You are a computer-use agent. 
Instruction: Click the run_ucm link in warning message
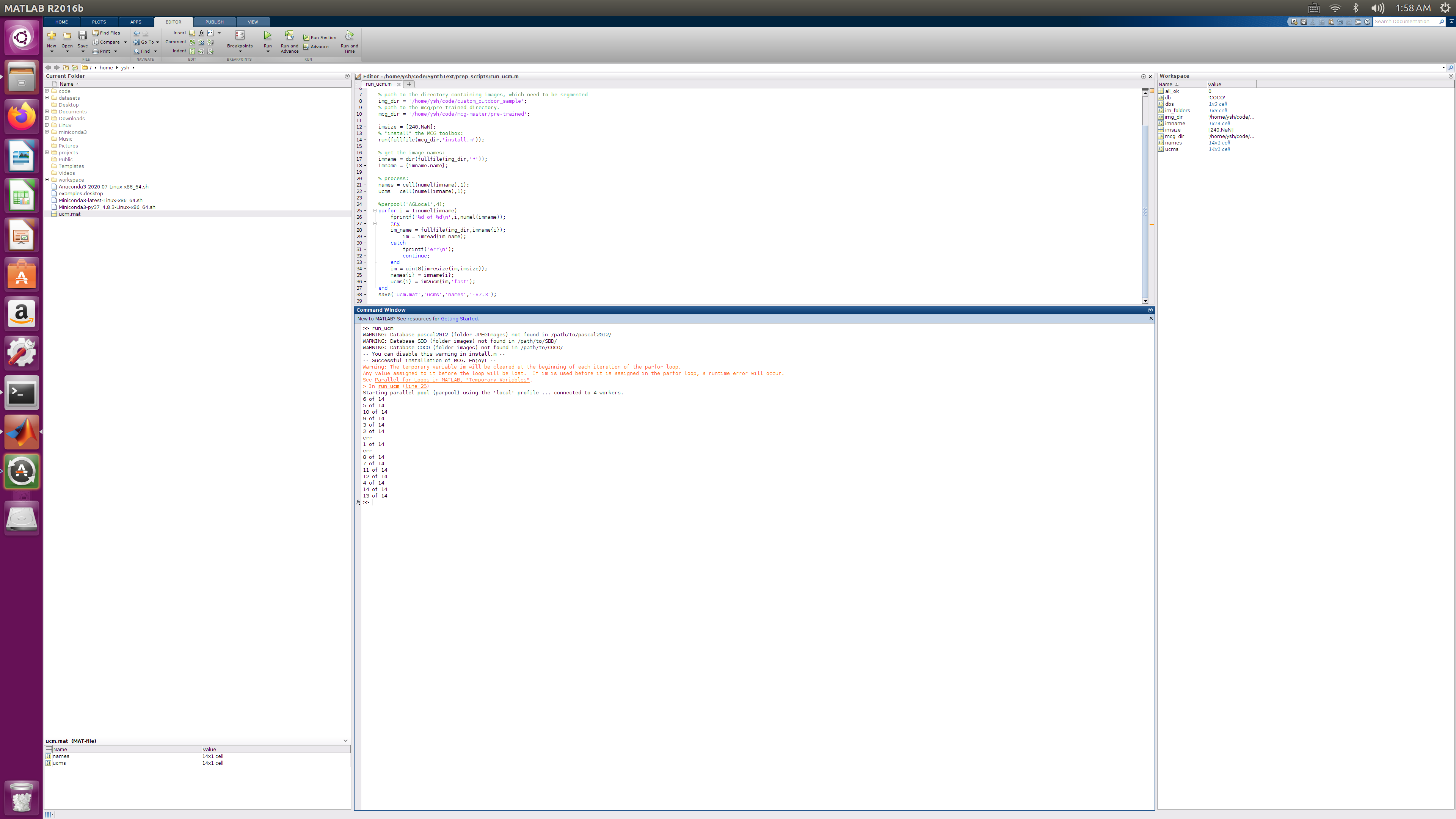[x=388, y=387]
